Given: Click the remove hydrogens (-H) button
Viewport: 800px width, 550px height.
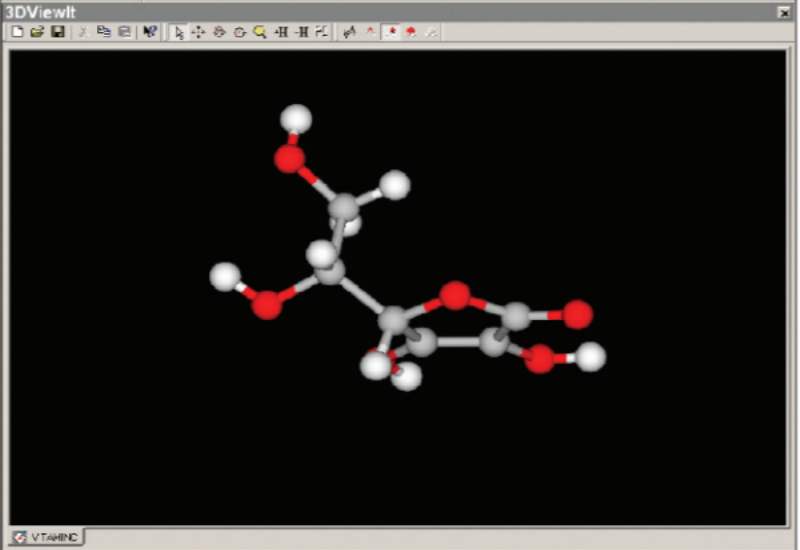Looking at the screenshot, I should (302, 32).
